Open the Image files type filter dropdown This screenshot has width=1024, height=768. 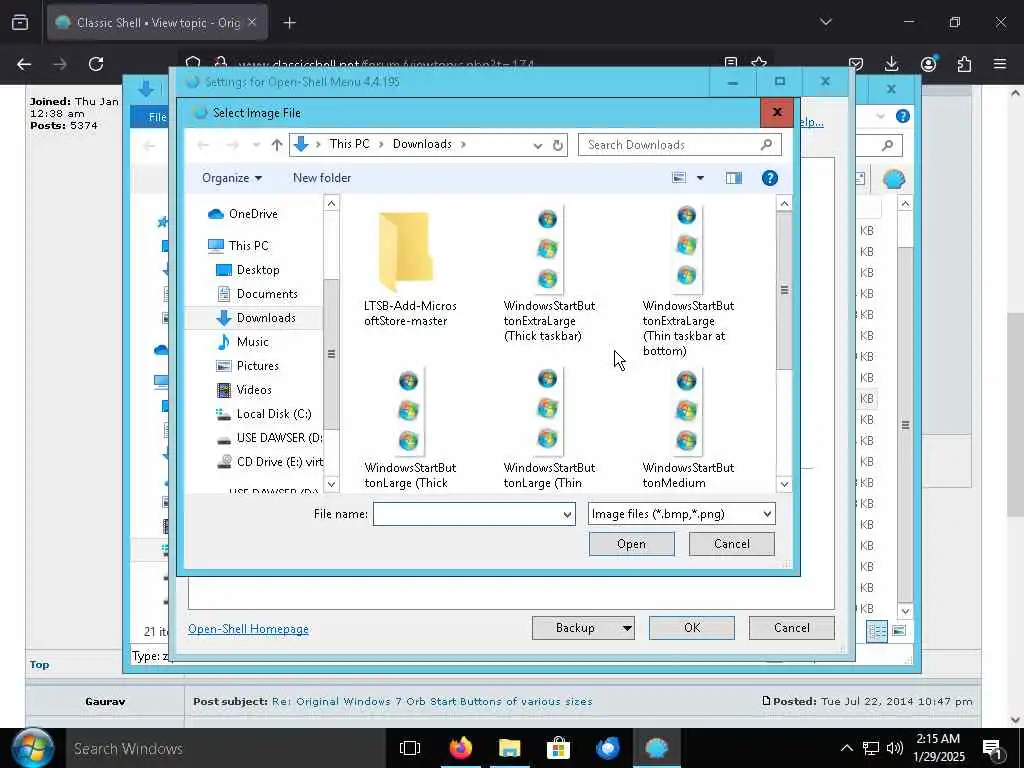point(681,514)
